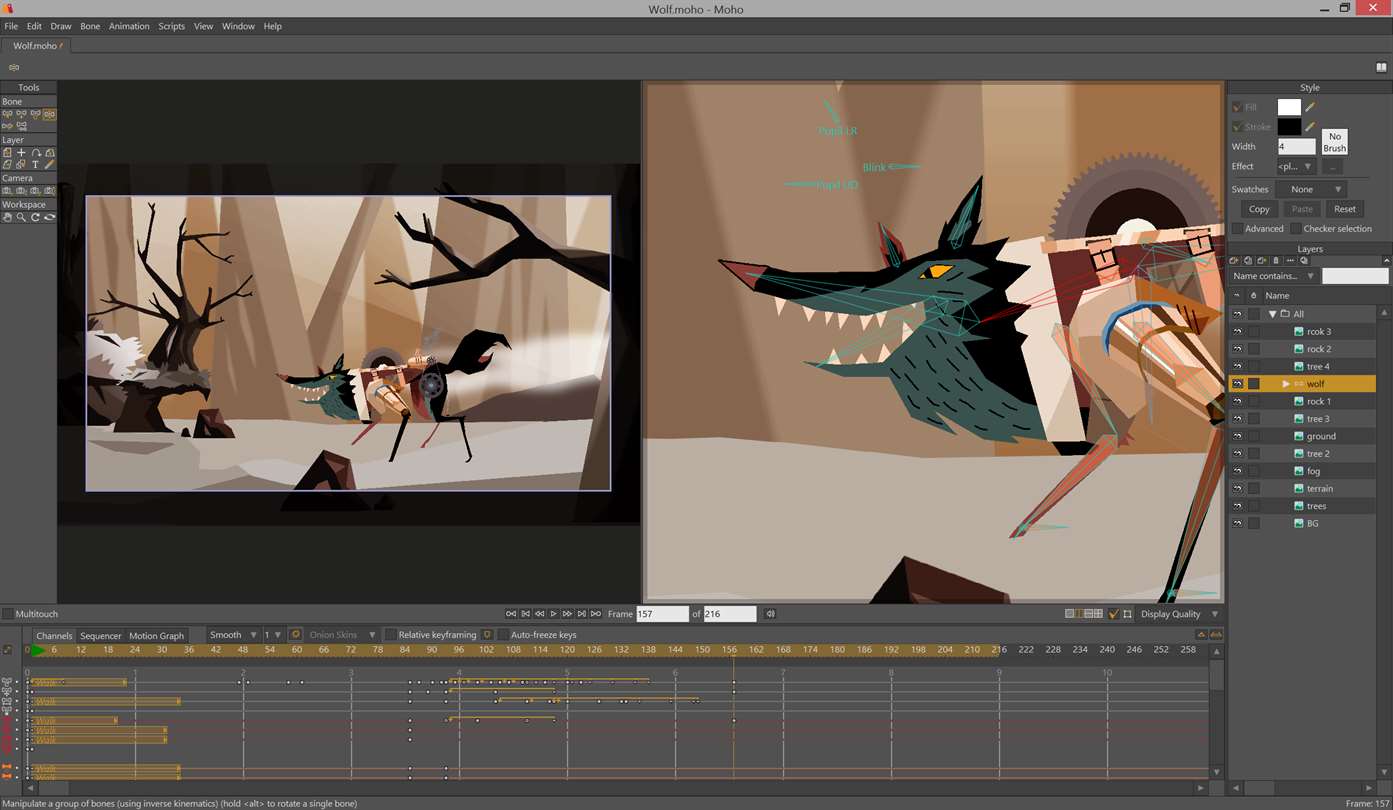Select the Rotate Layer tool
1393x810 pixels.
pyautogui.click(x=35, y=153)
